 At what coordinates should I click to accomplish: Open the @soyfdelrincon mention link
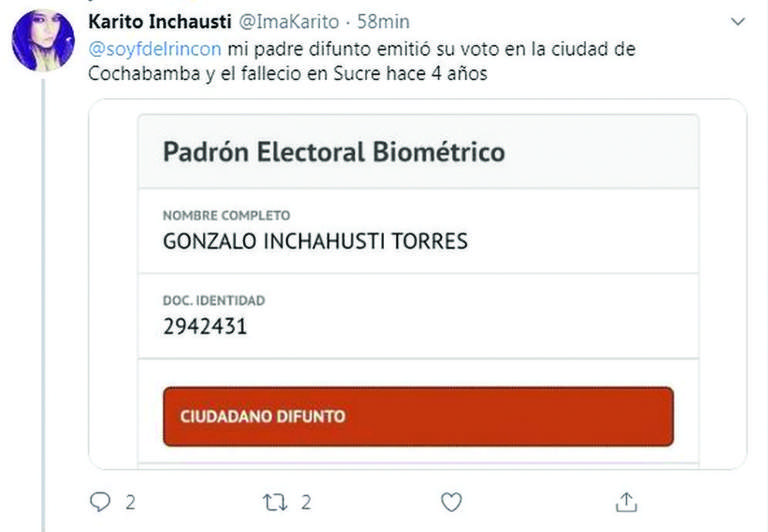click(x=154, y=49)
